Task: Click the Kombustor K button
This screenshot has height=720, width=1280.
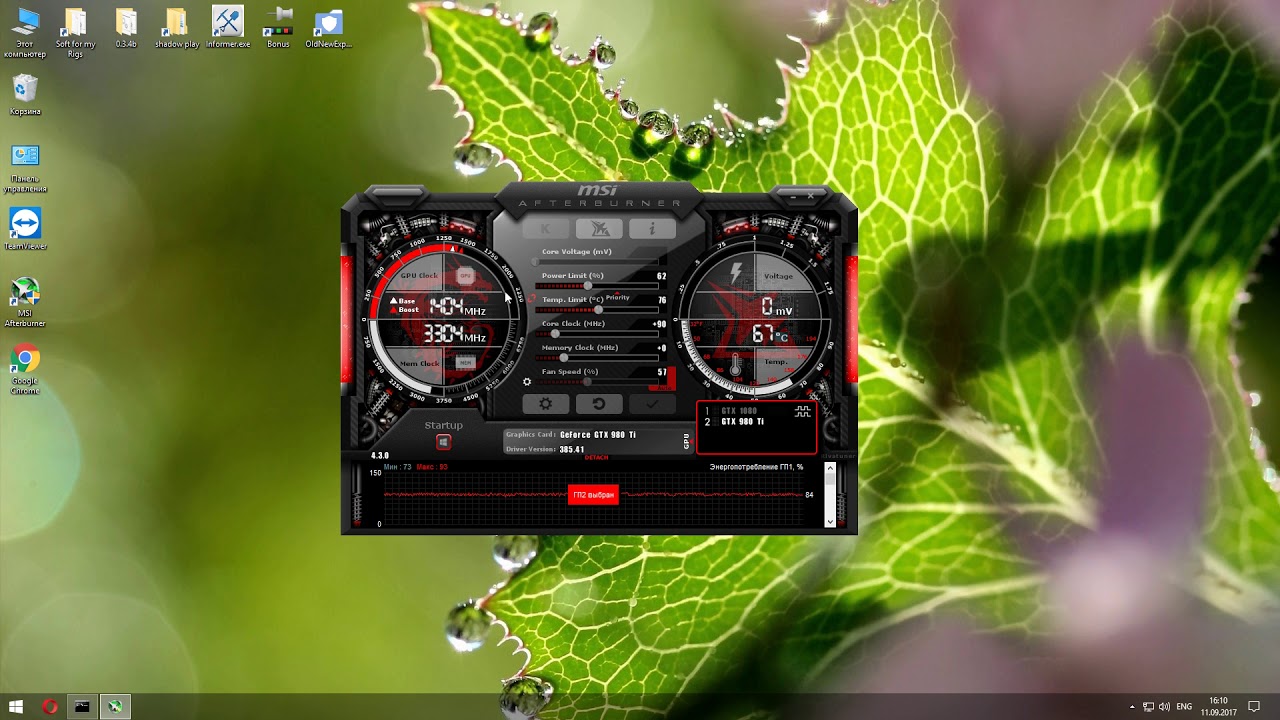Action: click(546, 229)
